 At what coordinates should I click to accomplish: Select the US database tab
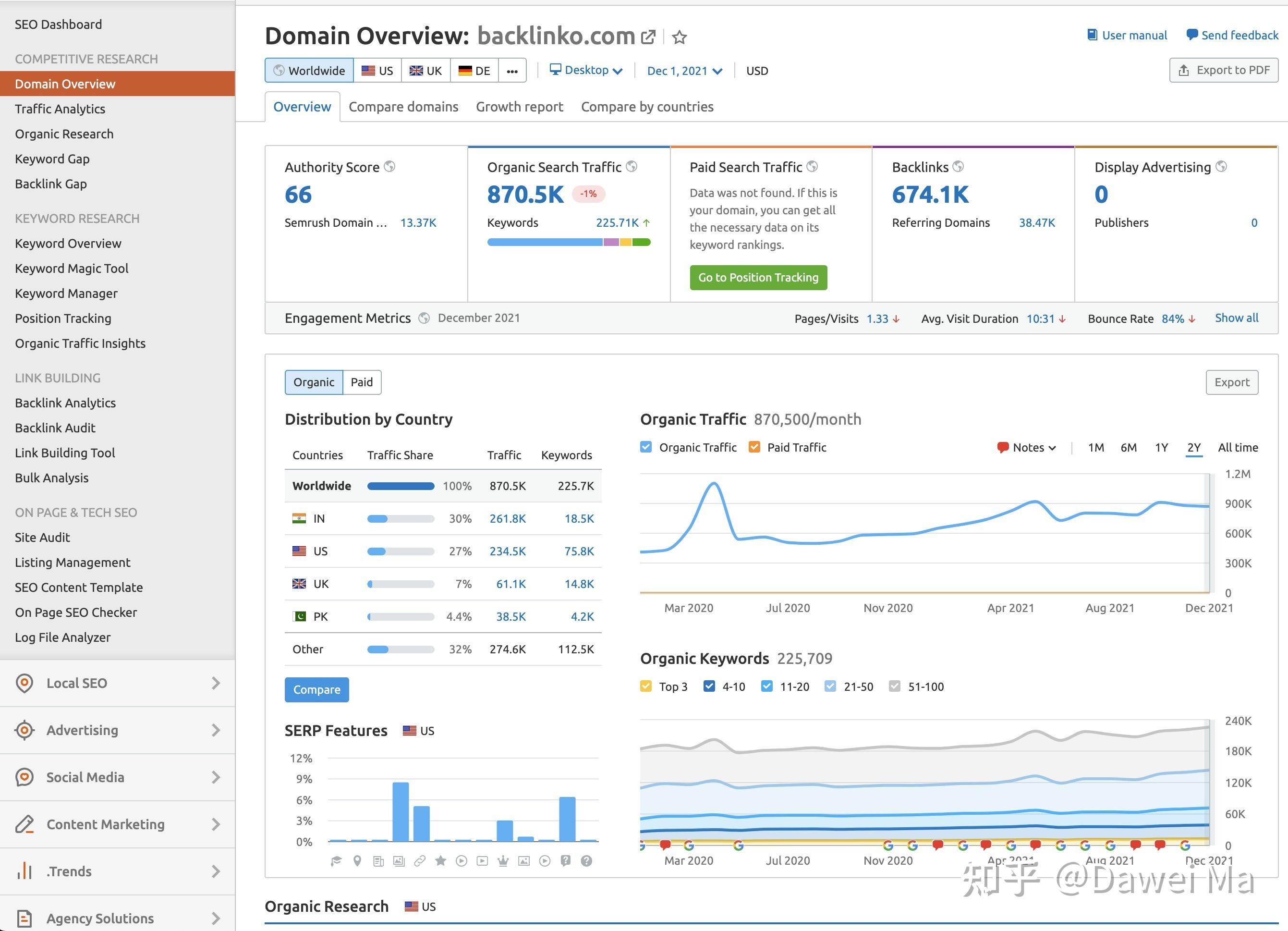pos(377,71)
